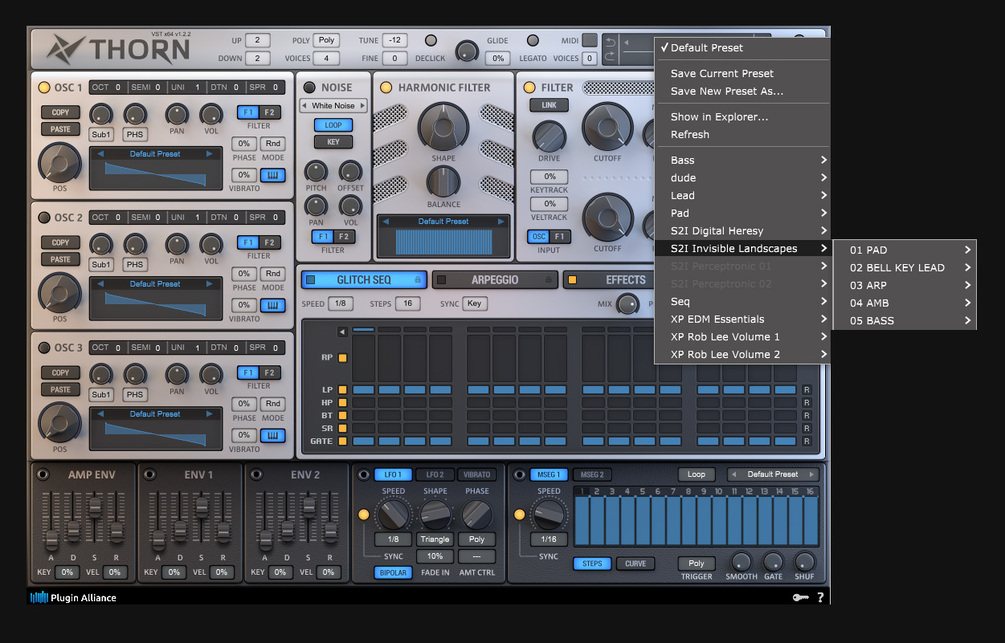This screenshot has width=1005, height=643.
Task: Expand the Bass preset folder
Action: (x=742, y=160)
